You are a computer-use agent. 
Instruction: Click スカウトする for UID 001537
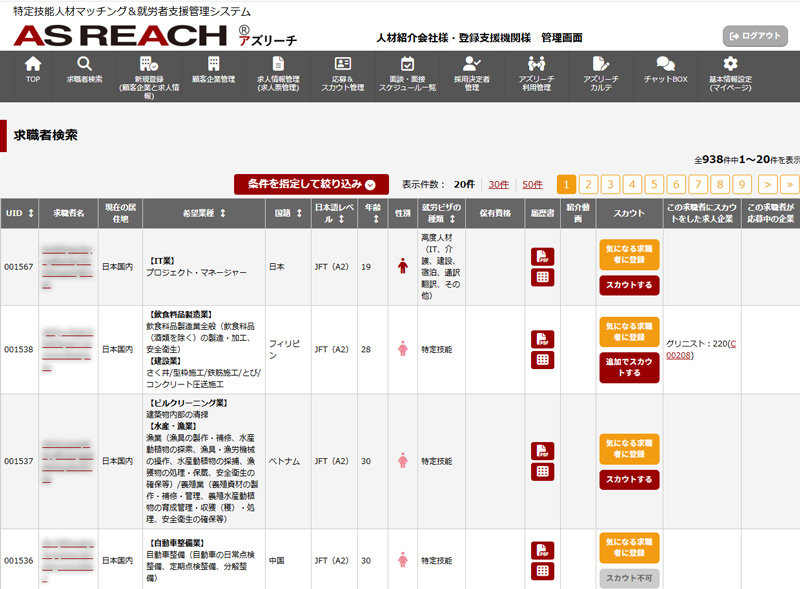point(629,479)
